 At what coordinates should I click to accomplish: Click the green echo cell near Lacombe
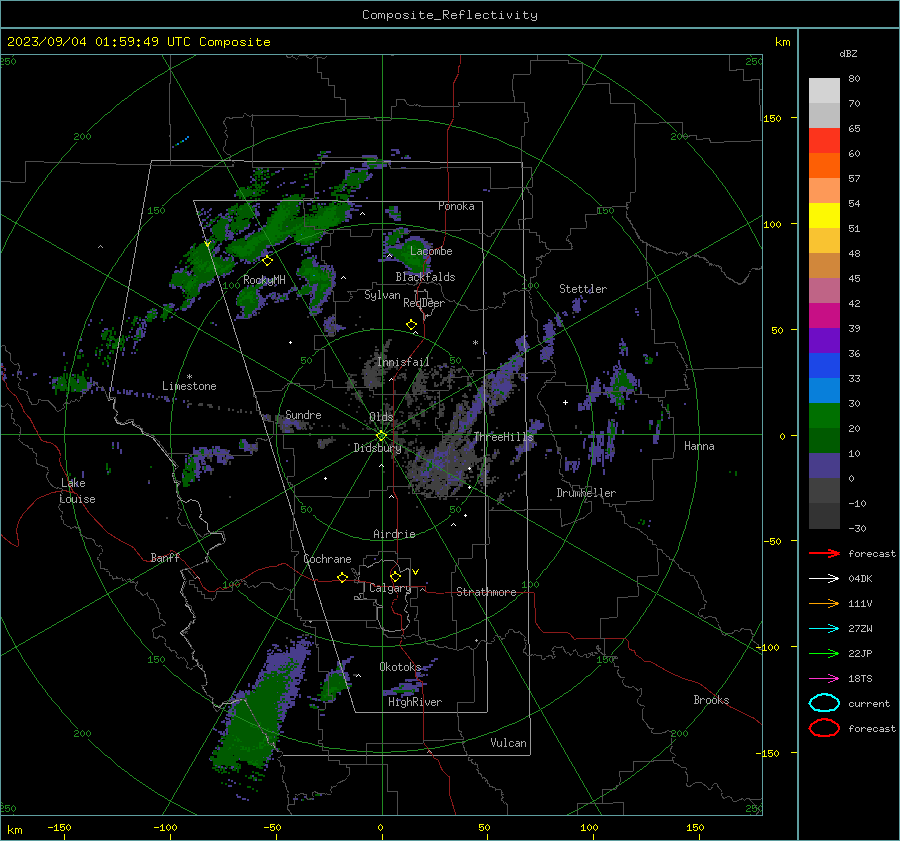click(x=409, y=253)
